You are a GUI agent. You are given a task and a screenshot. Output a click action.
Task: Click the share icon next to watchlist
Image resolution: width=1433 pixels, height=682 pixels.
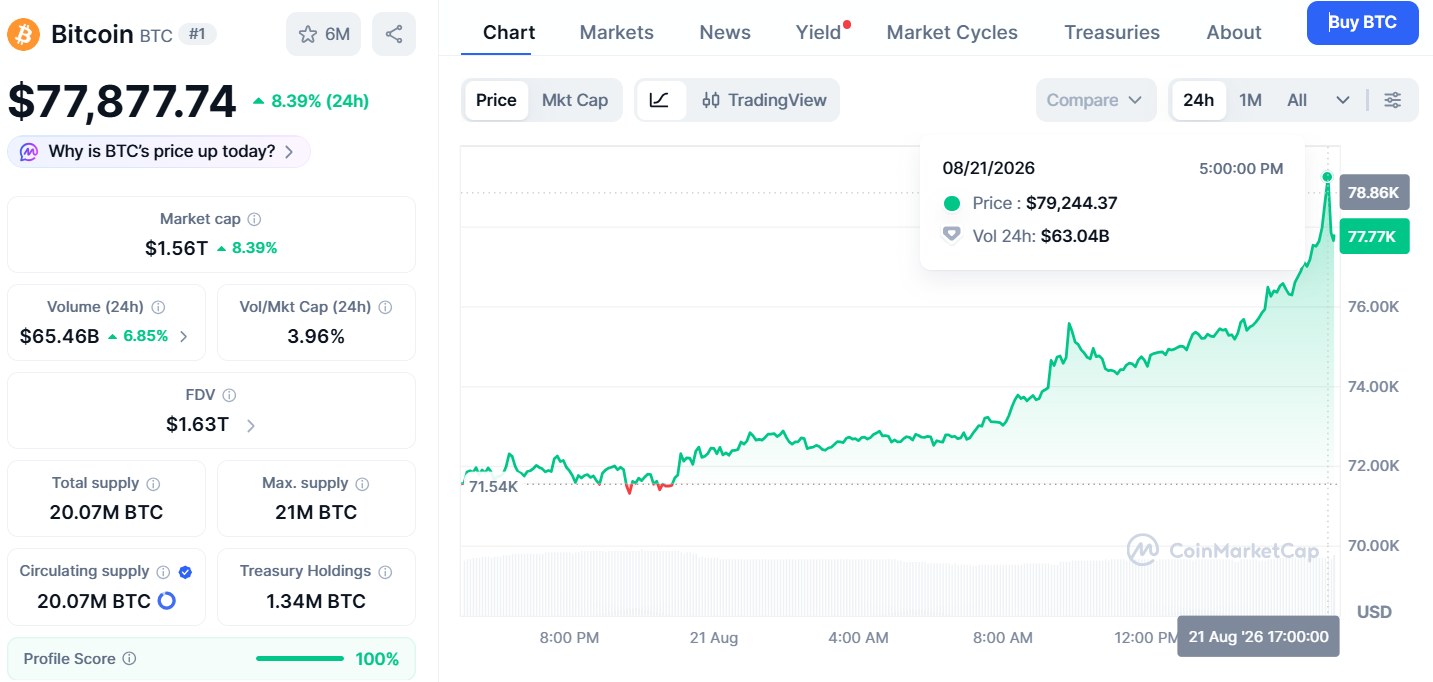[x=394, y=34]
